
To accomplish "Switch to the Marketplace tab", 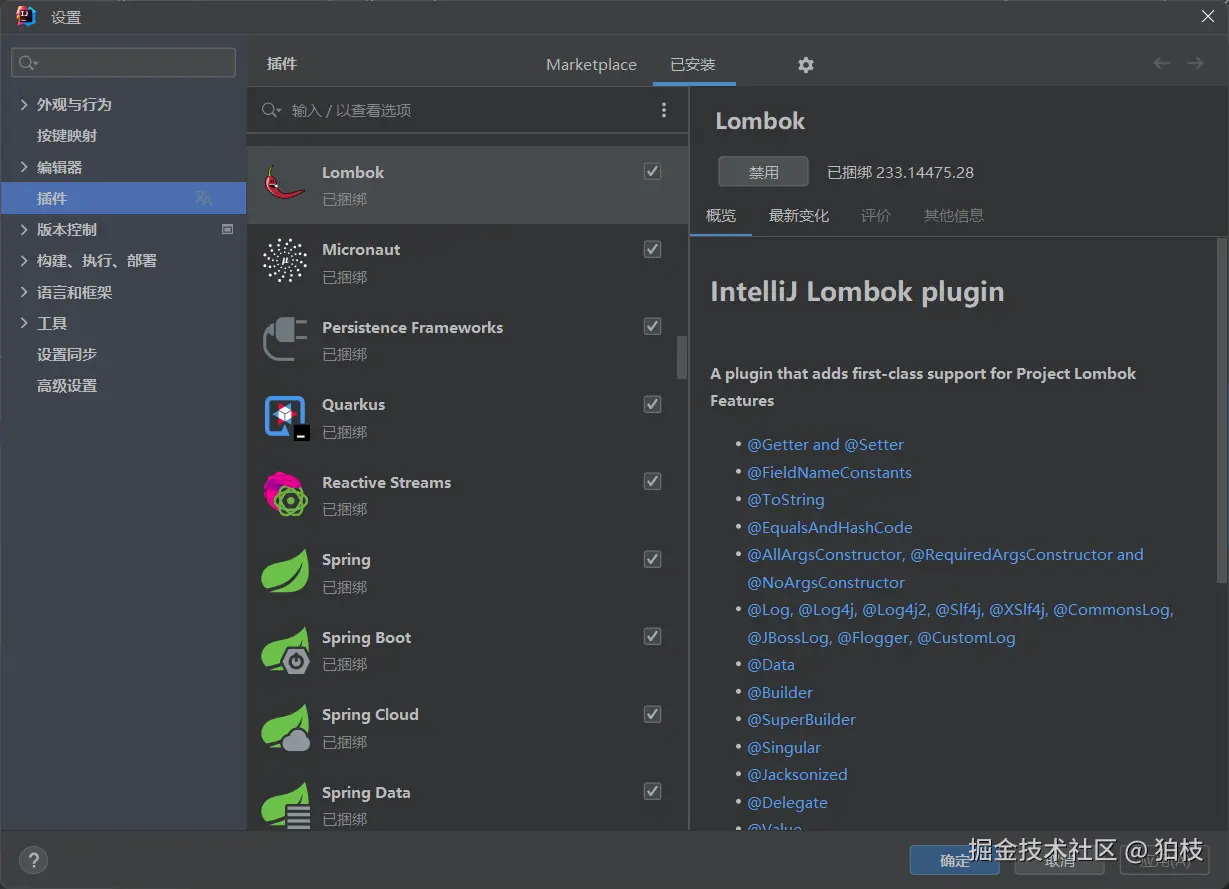I will tap(591, 65).
